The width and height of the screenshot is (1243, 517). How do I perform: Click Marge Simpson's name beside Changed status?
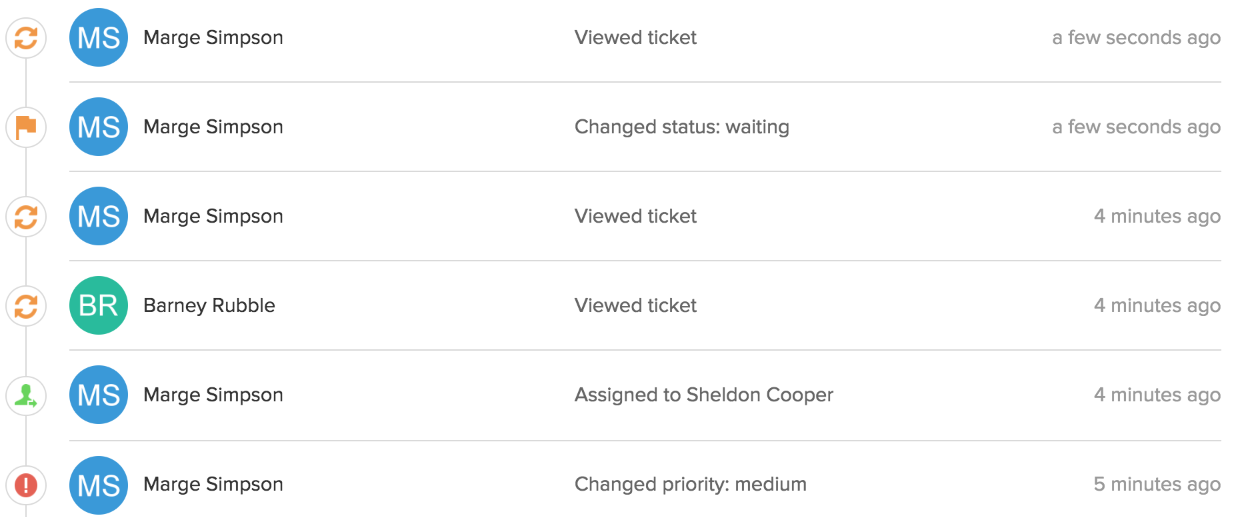pos(213,127)
